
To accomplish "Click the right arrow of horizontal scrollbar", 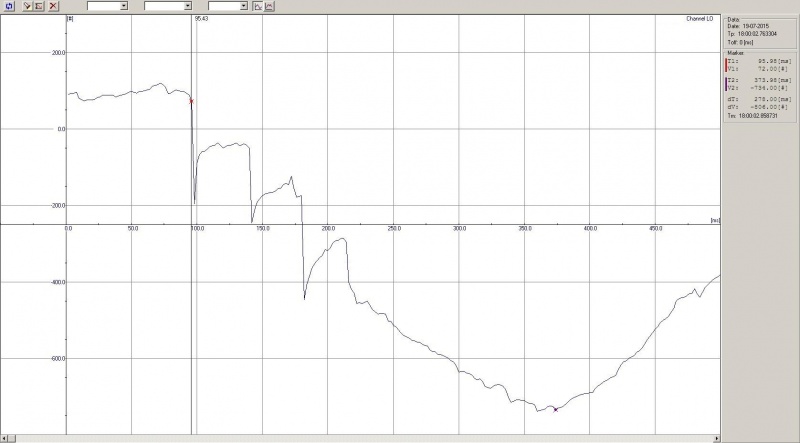I will tap(716, 438).
